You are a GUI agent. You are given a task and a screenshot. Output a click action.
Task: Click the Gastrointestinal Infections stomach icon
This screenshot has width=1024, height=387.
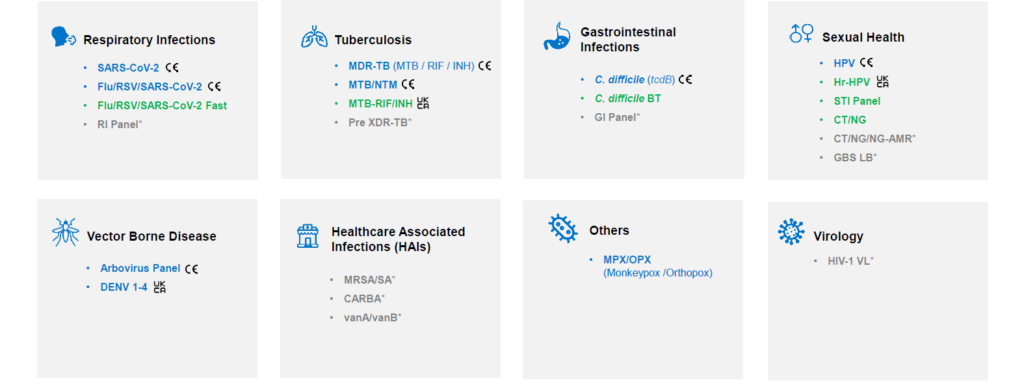coord(556,37)
